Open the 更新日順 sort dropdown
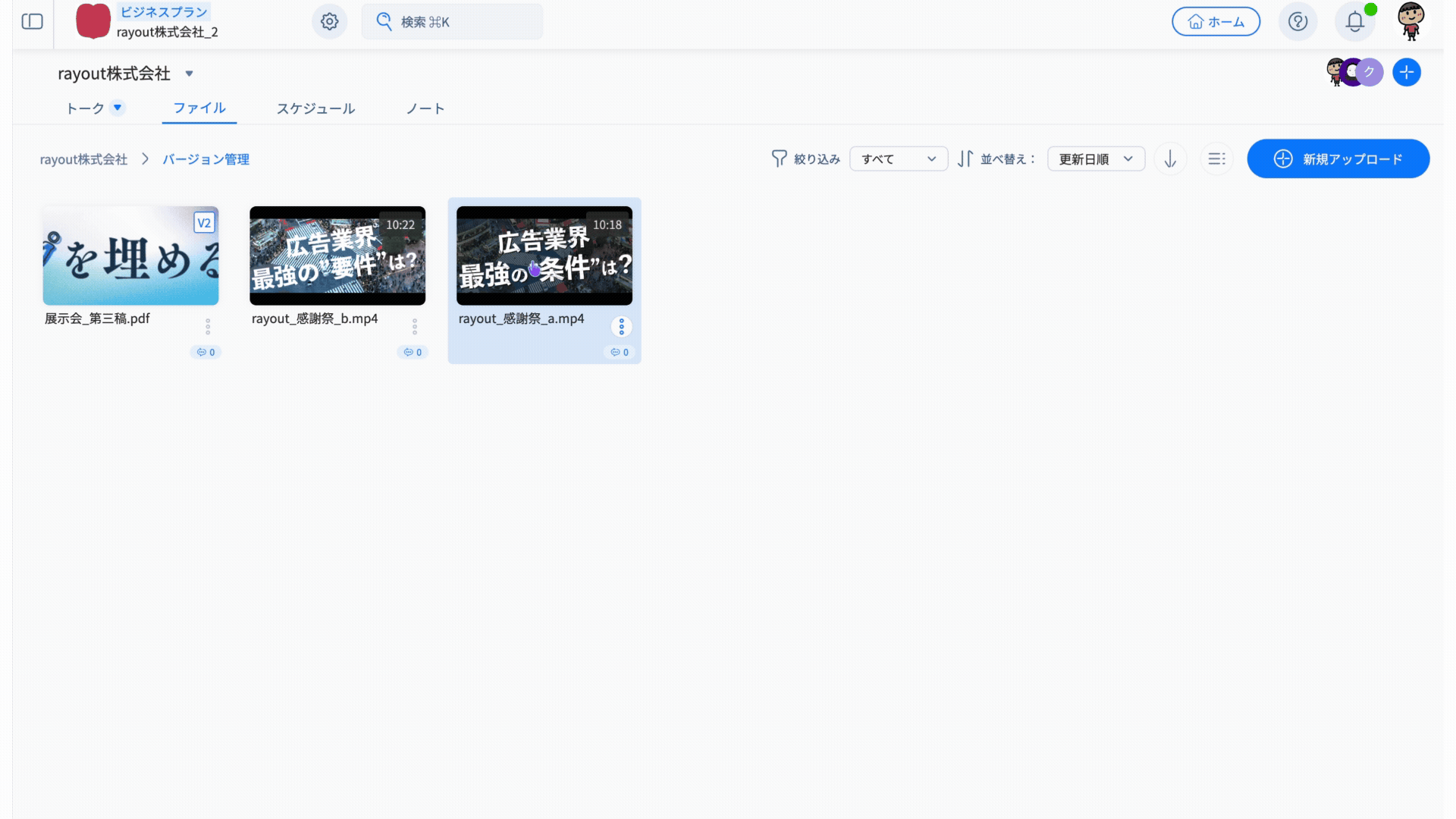The width and height of the screenshot is (1456, 819). click(x=1096, y=158)
